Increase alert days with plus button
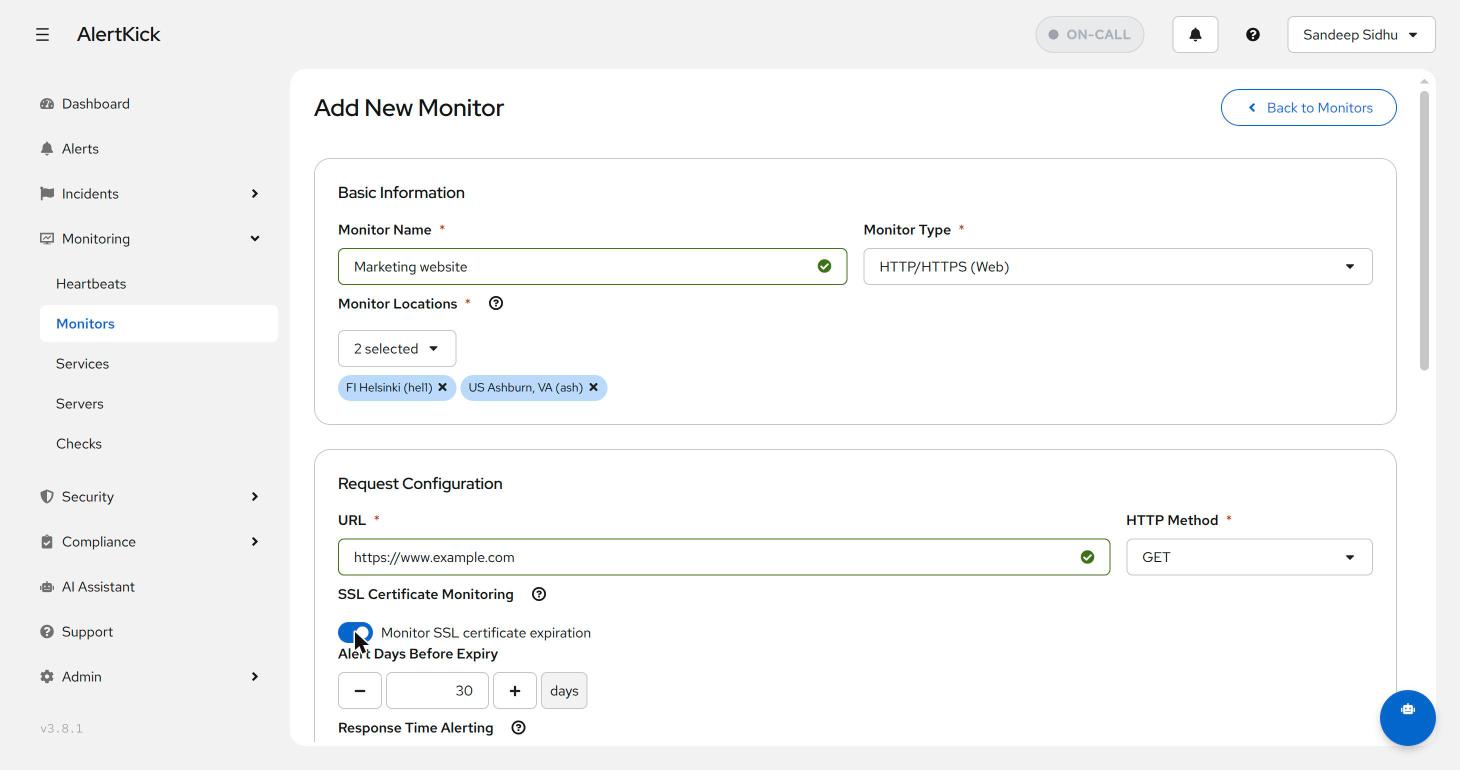1460x770 pixels. pos(515,690)
